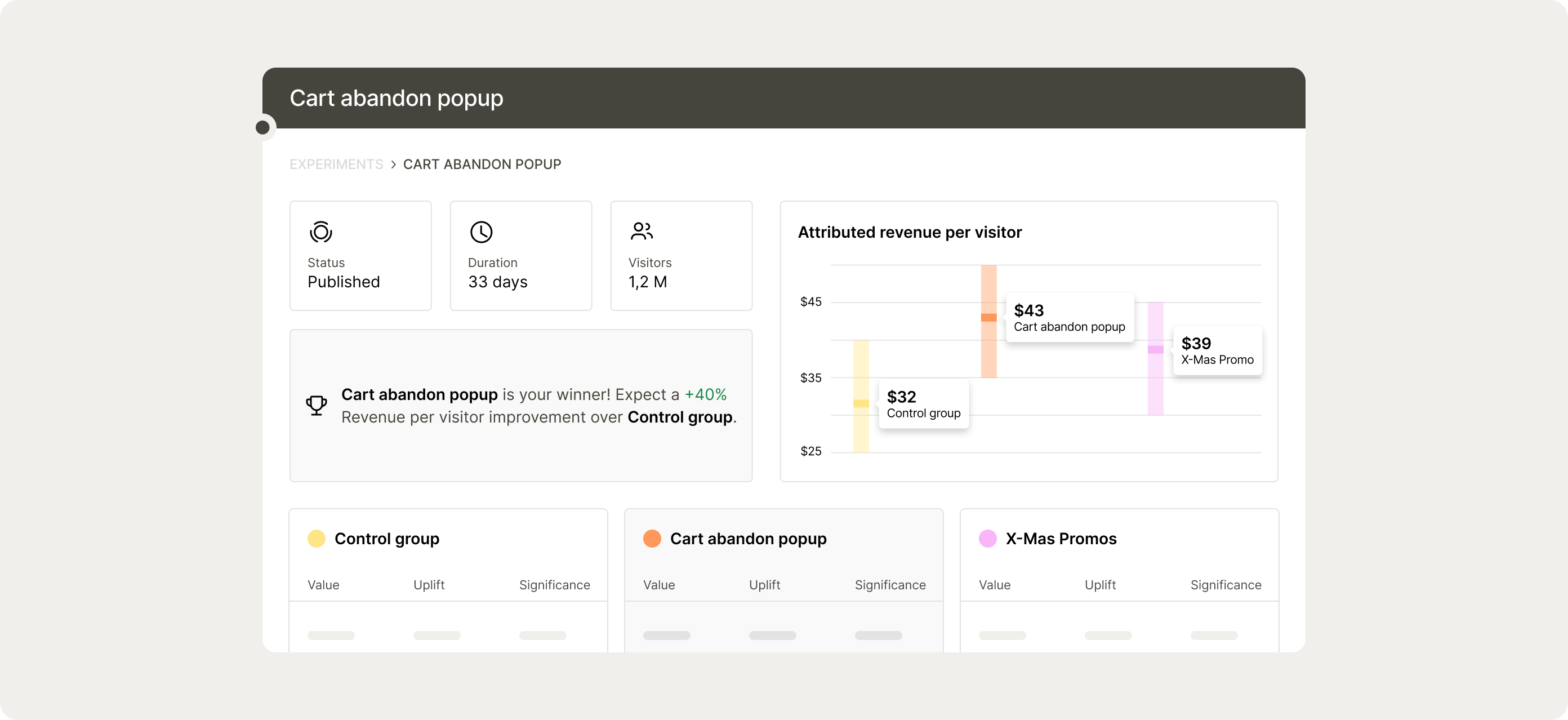The image size is (1568, 720).
Task: Click Uplift column in Cart abandon popup card
Action: (x=764, y=585)
